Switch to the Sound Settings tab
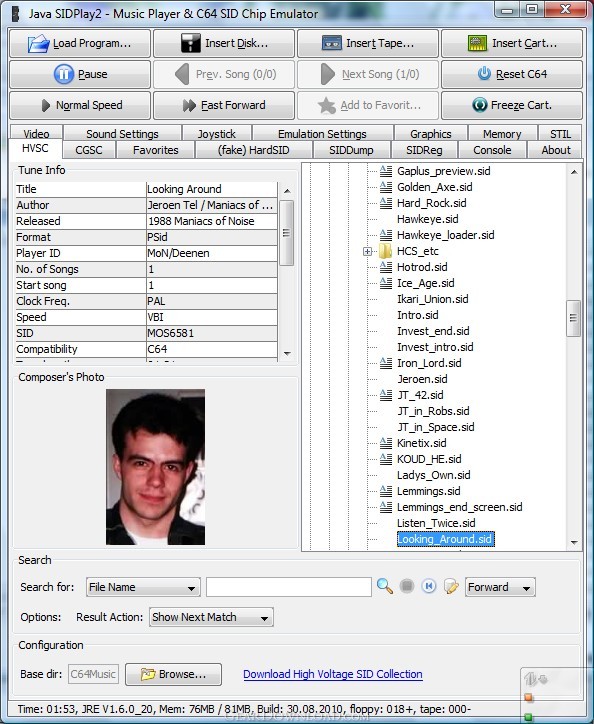Image resolution: width=594 pixels, height=724 pixels. [x=122, y=134]
